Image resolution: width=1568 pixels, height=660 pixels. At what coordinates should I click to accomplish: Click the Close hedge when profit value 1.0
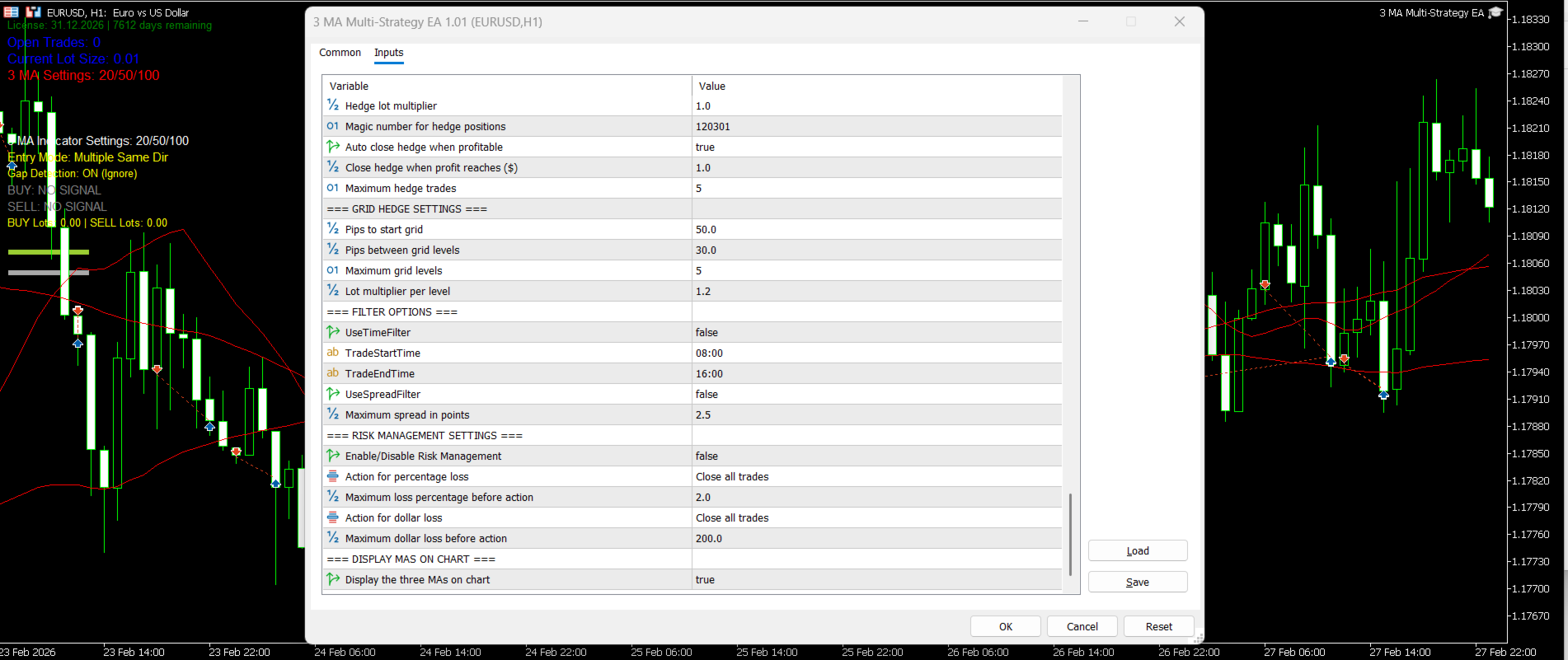877,167
